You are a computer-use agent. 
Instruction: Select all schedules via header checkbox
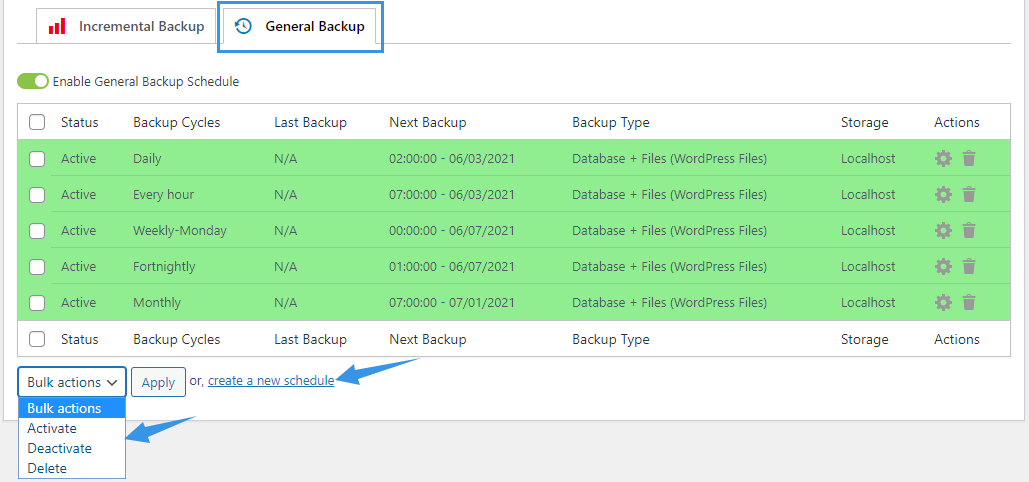[37, 122]
